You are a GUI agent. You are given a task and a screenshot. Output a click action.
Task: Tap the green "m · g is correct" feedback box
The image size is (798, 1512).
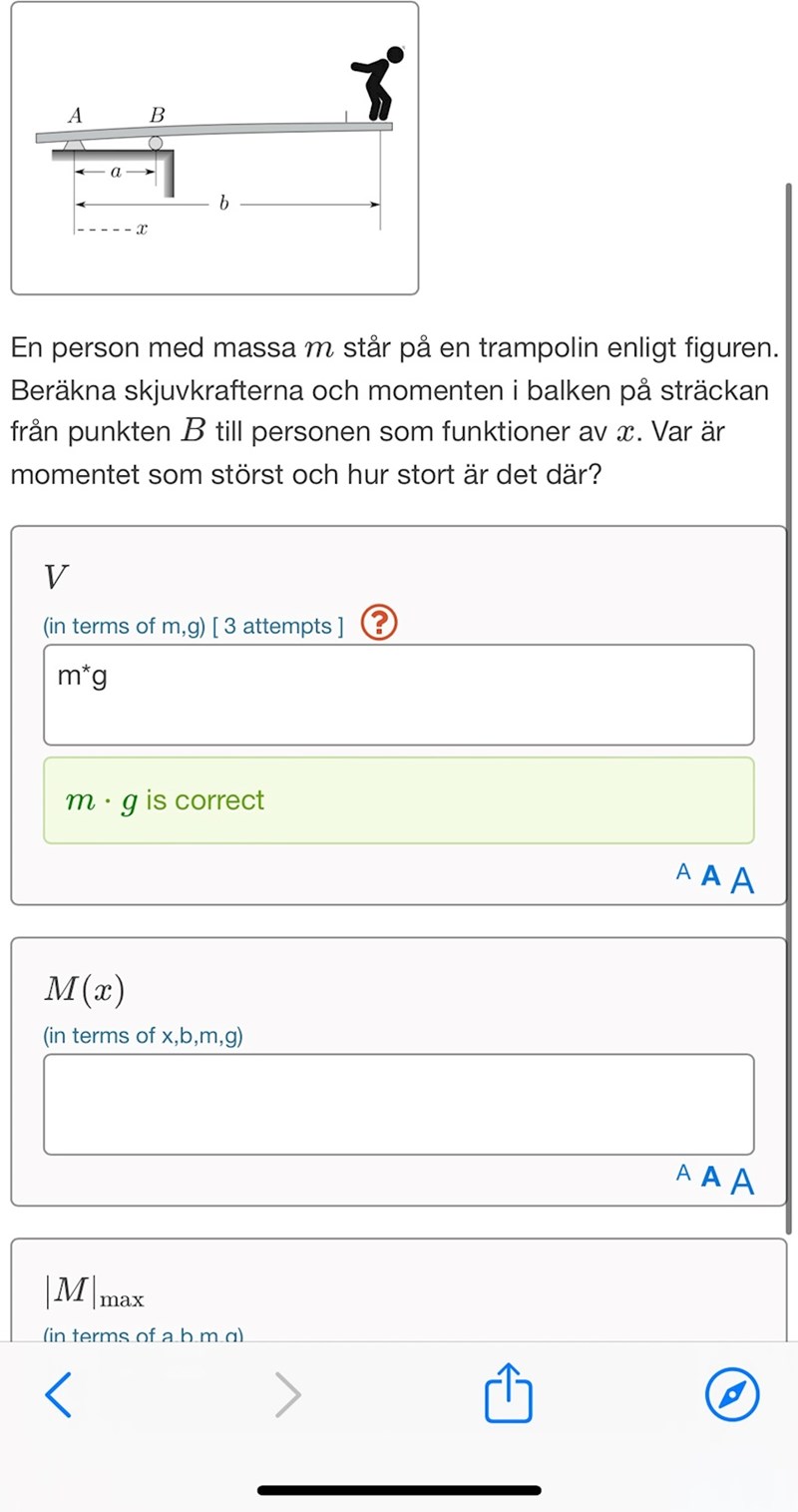[398, 800]
